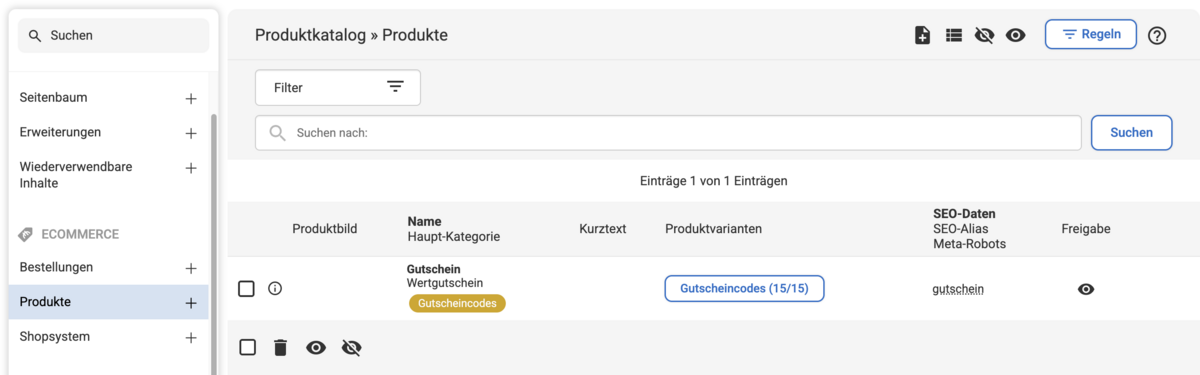Expand Shopsystem with plus icon

point(191,338)
